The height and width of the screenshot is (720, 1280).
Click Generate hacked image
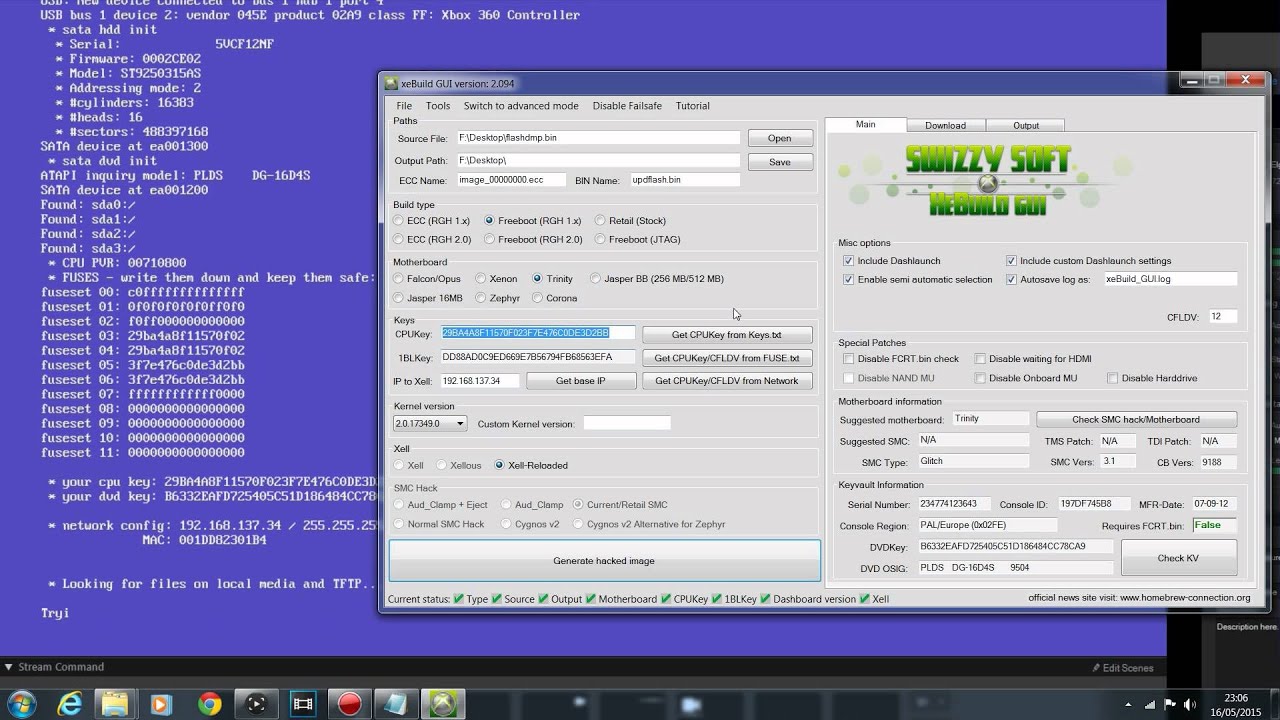(604, 561)
